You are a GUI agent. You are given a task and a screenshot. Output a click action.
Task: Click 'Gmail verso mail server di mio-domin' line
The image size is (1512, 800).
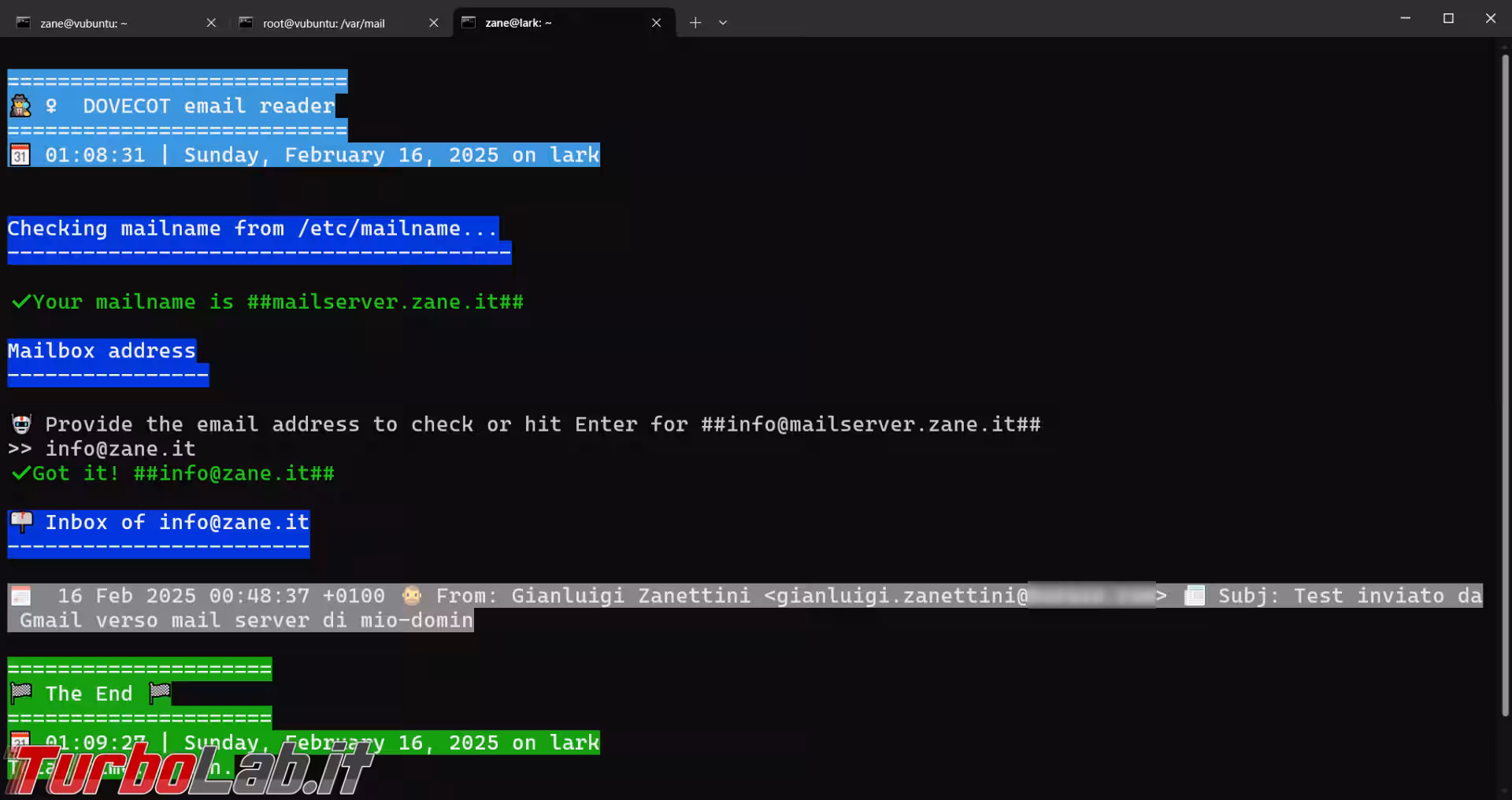coord(246,620)
